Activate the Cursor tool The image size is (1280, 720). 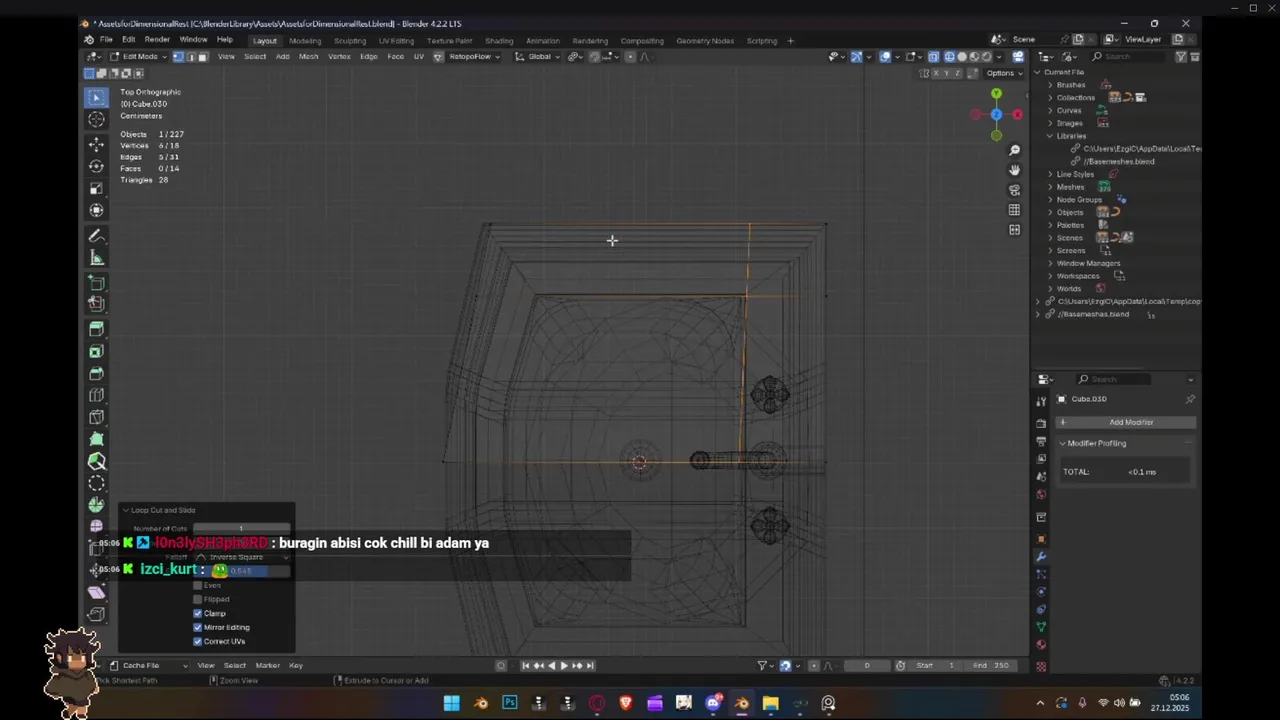click(96, 119)
